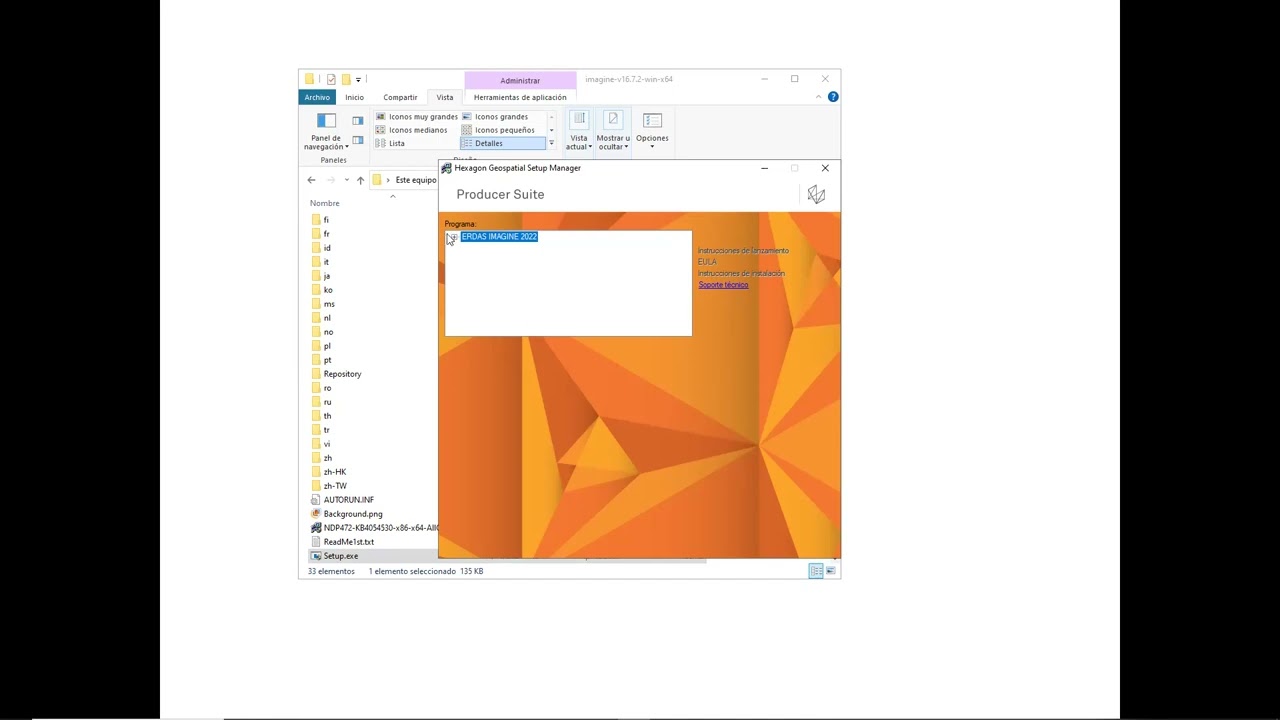The width and height of the screenshot is (1280, 720).
Task: Toggle the preview pane button in Paneles
Action: click(x=357, y=121)
